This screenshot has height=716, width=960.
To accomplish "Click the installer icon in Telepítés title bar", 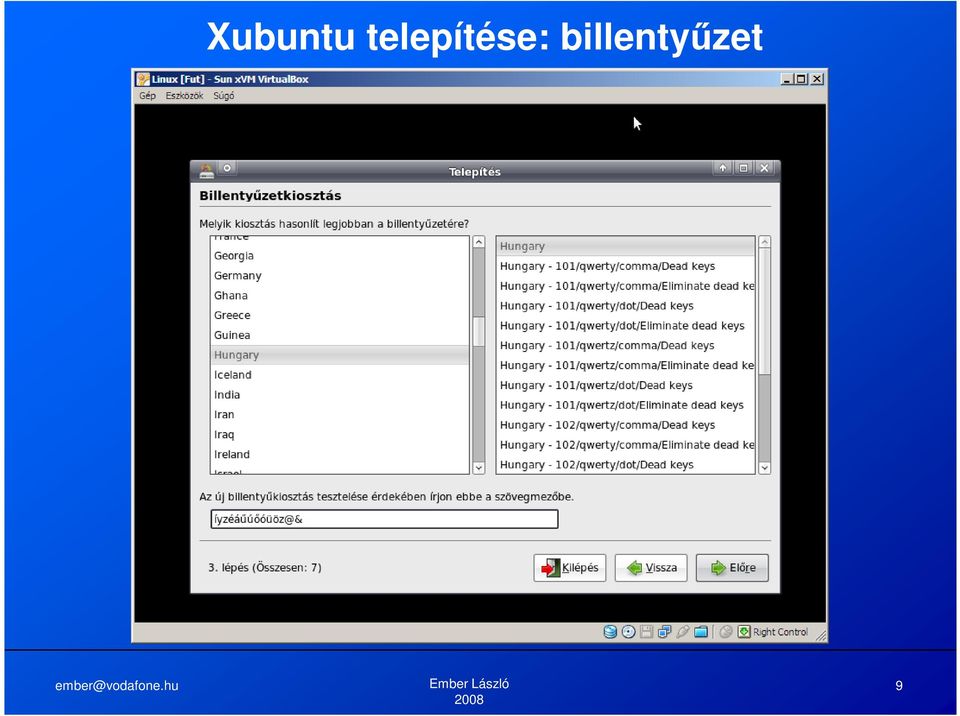I will [x=207, y=171].
